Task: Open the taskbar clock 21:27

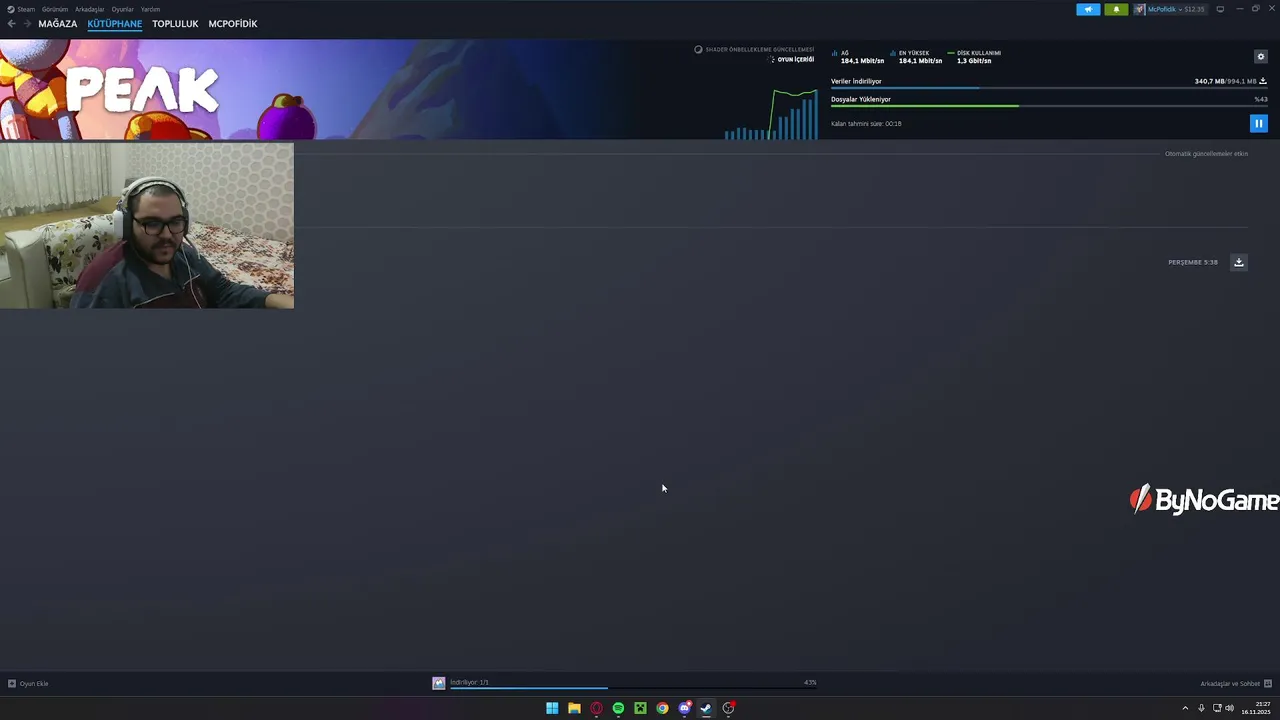Action: pos(1256,708)
